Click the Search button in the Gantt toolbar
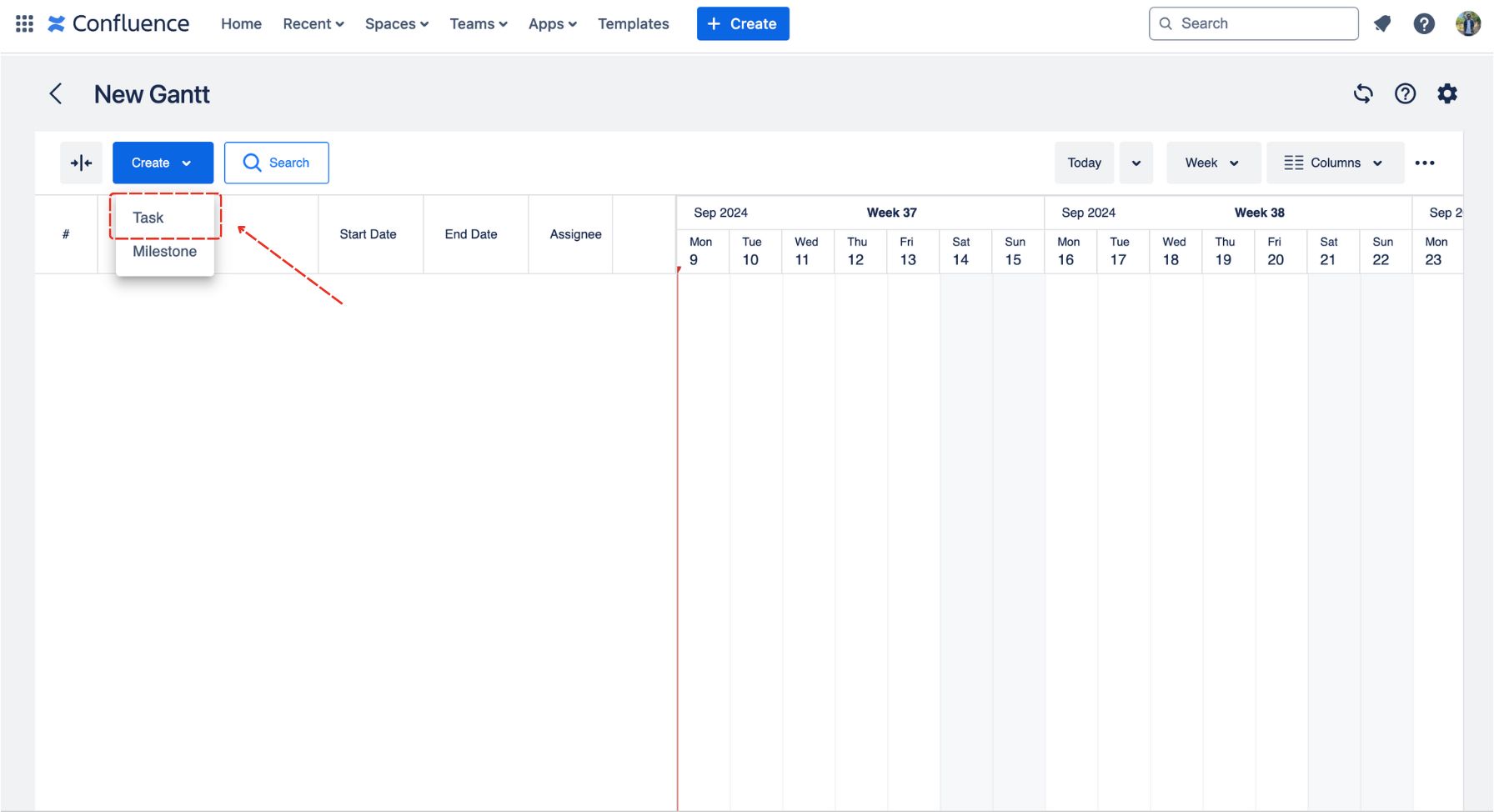 pyautogui.click(x=277, y=163)
